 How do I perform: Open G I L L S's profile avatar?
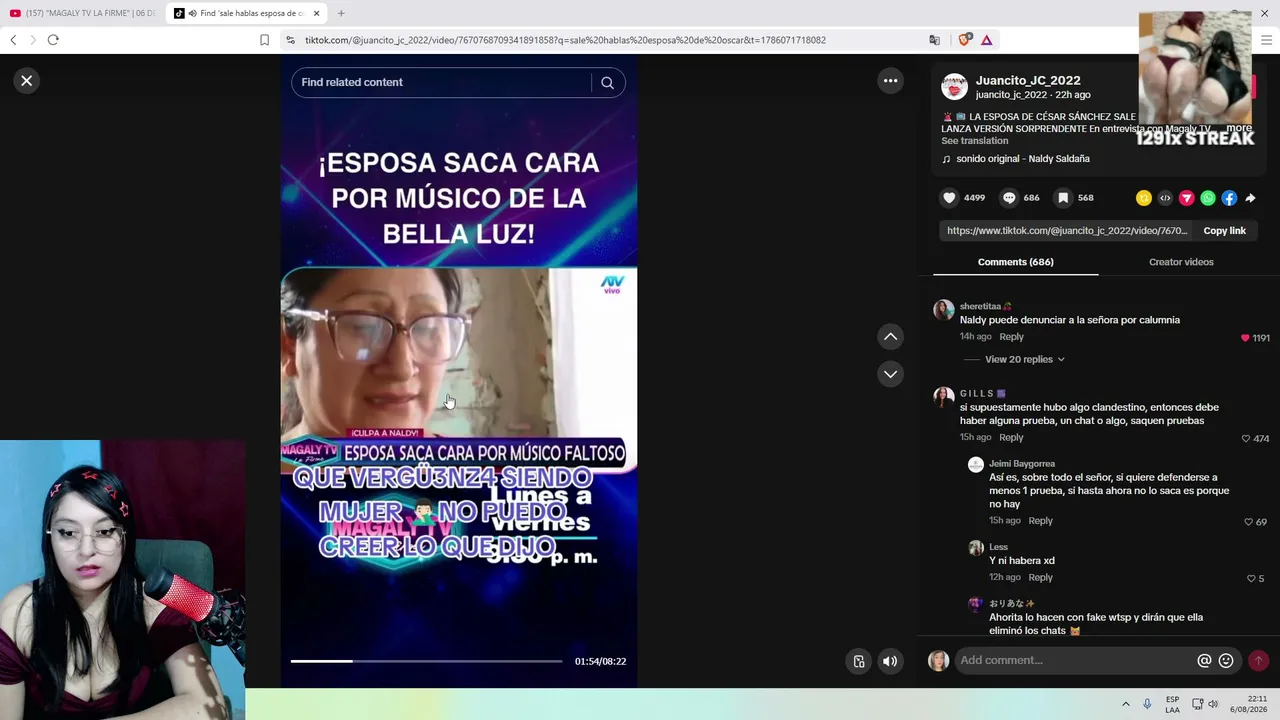click(x=943, y=398)
